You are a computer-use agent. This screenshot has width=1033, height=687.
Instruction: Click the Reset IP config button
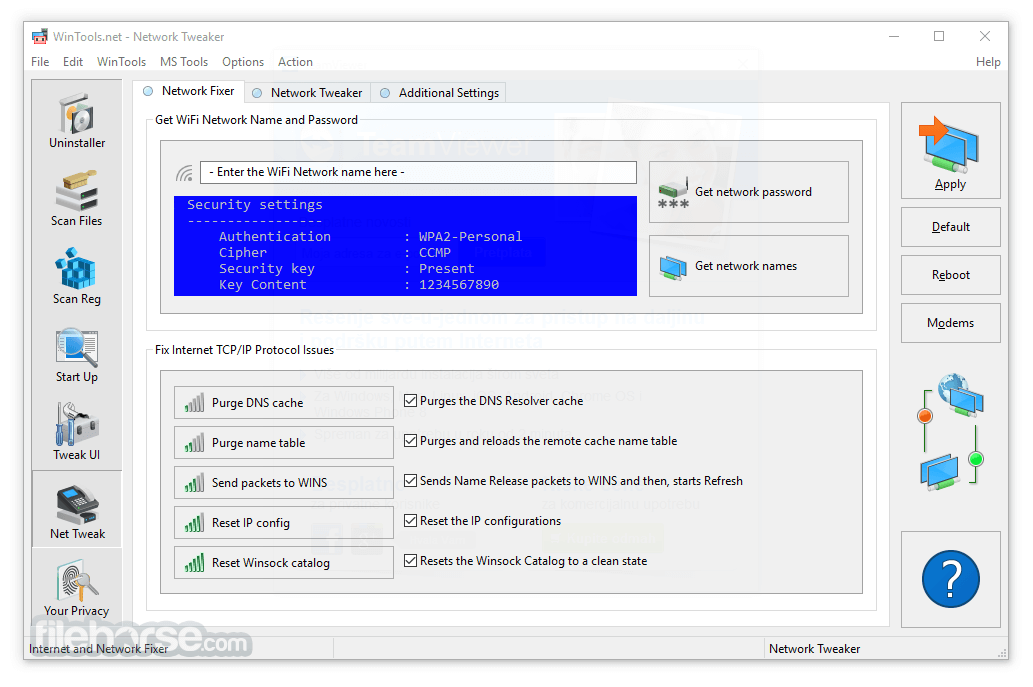[x=284, y=523]
